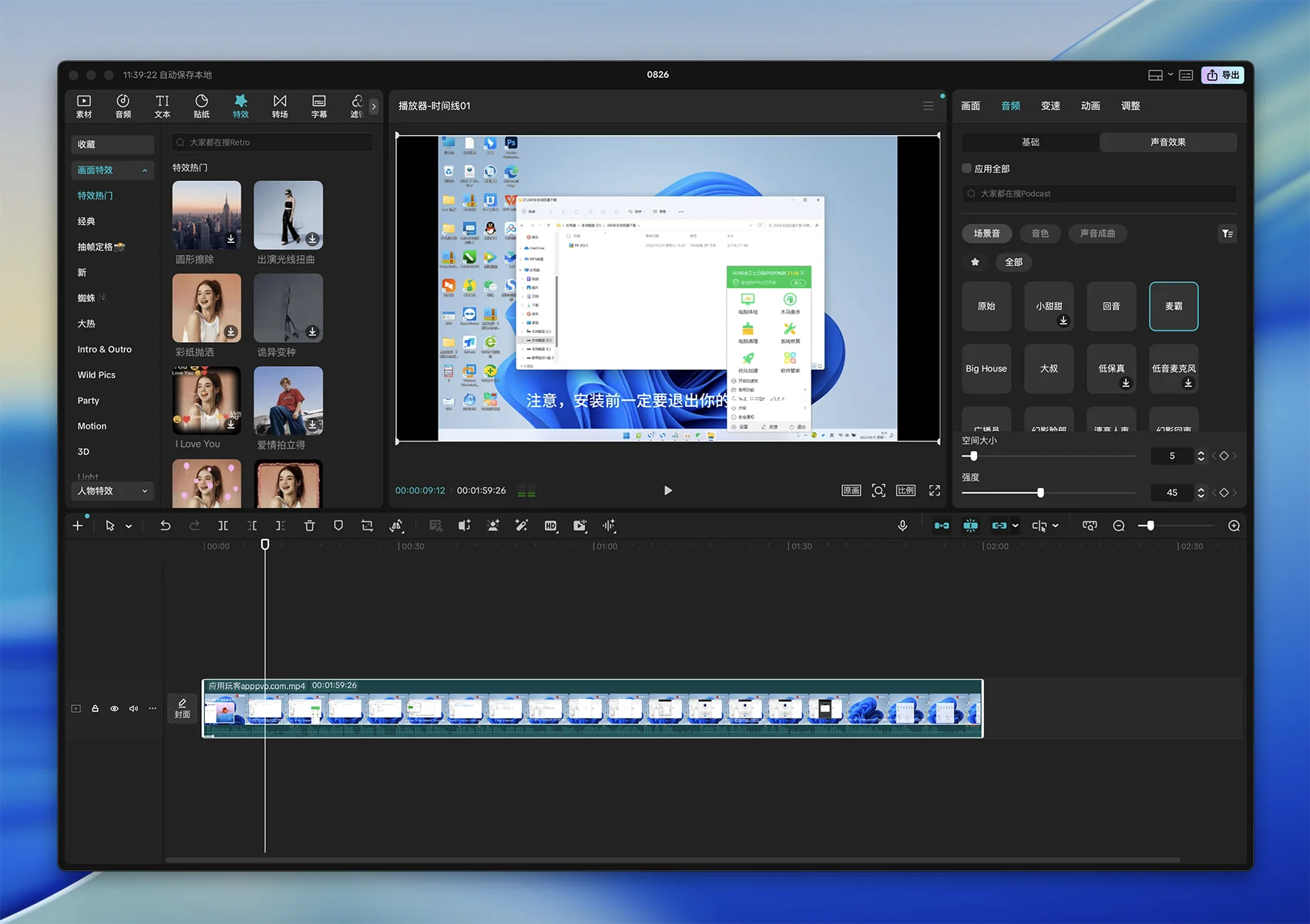
Task: Show more panel tabs with right chevron
Action: 374,106
